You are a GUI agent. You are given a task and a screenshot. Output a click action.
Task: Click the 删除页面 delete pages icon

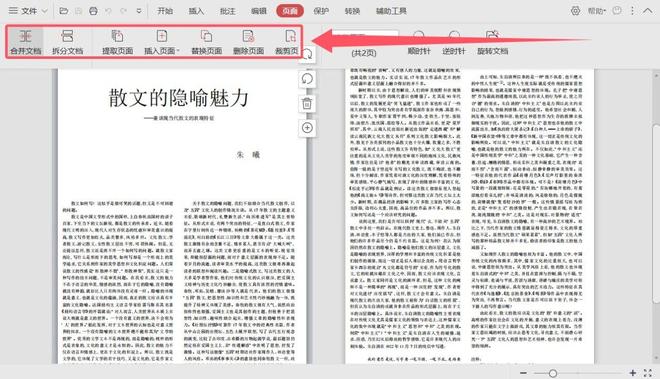[x=248, y=37]
